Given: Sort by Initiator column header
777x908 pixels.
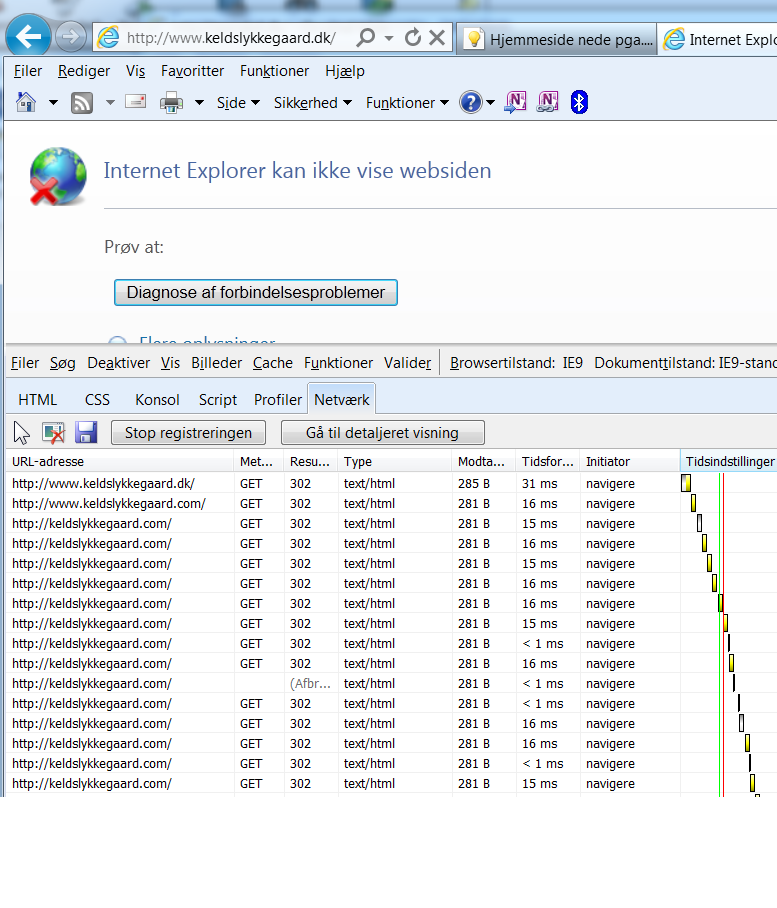Looking at the screenshot, I should click(630, 462).
